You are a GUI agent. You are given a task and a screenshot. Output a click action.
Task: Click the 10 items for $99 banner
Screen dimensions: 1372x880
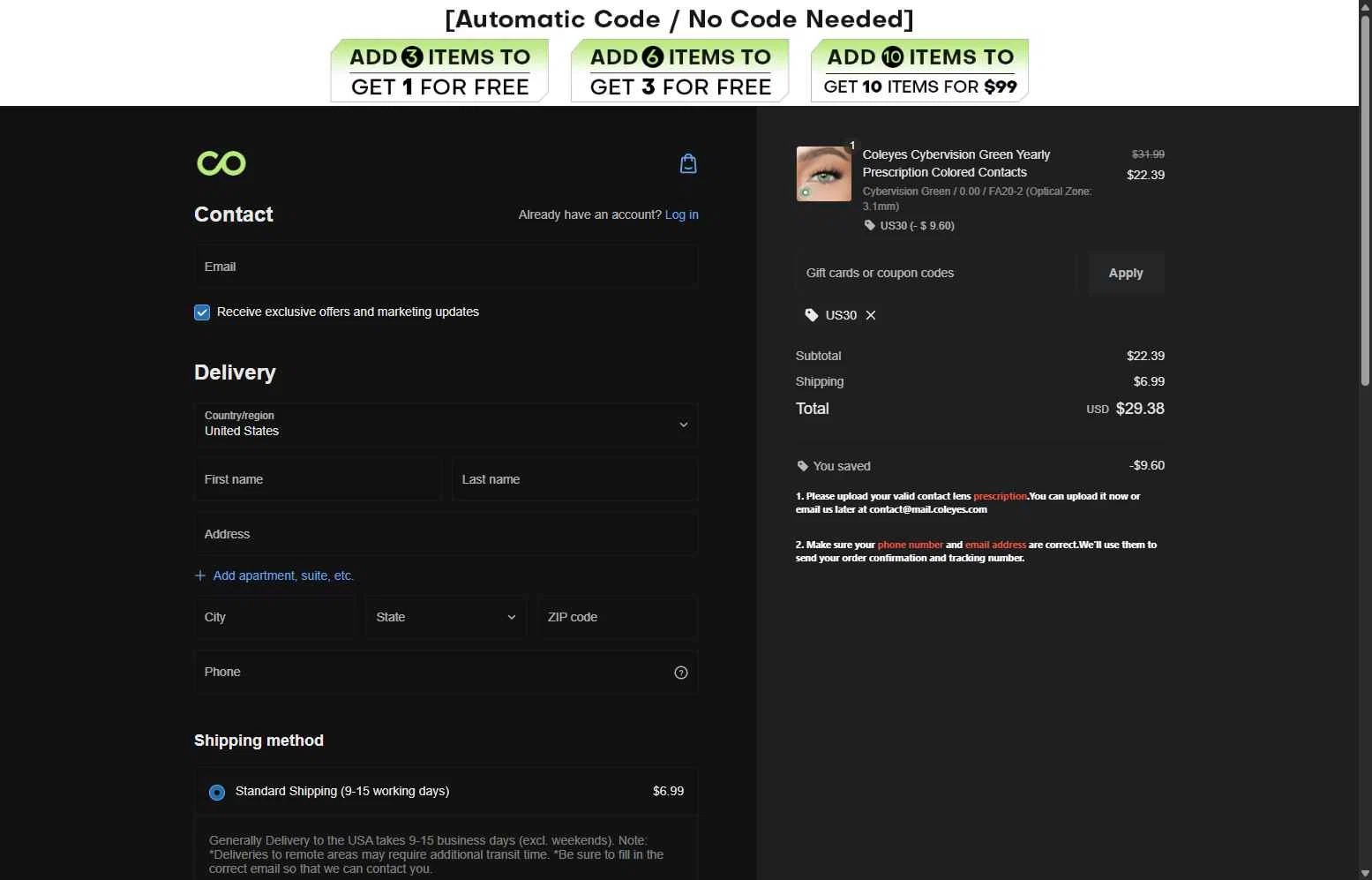point(919,71)
